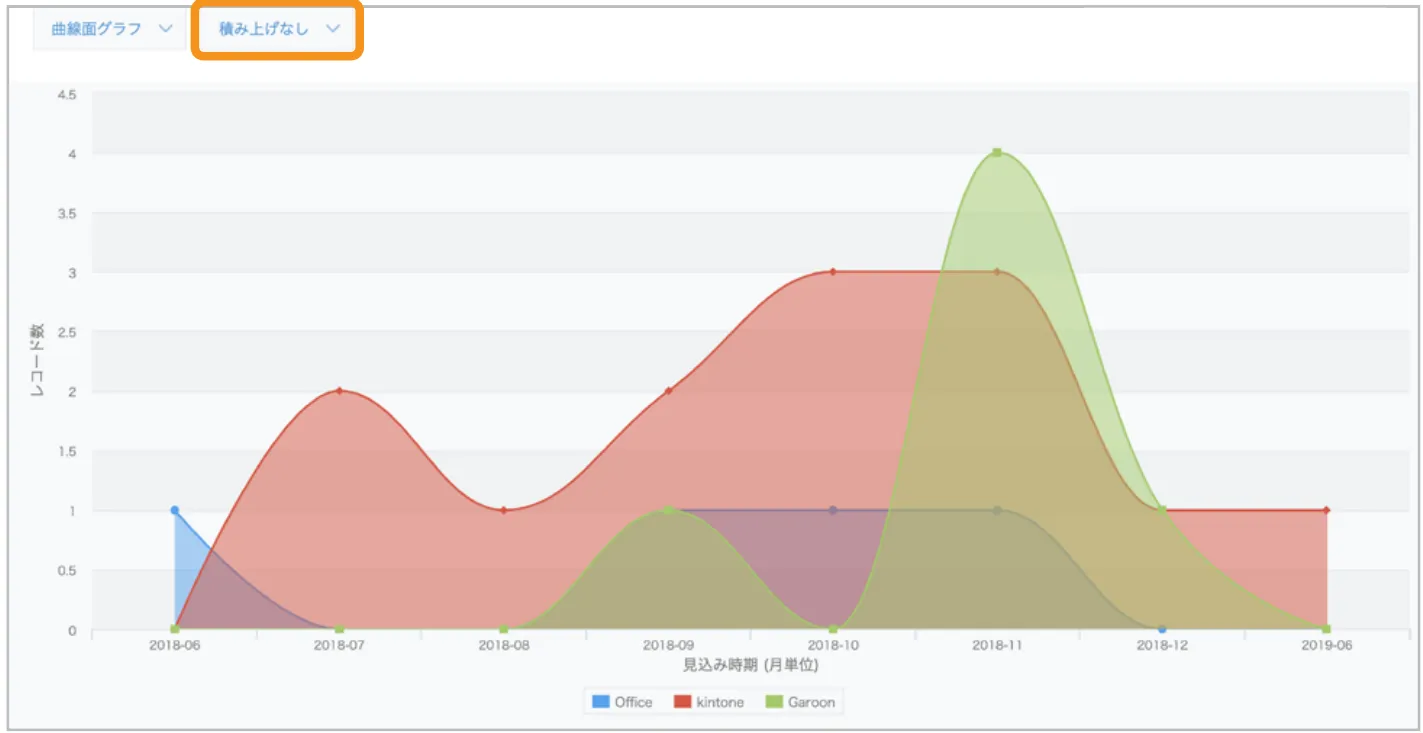The image size is (1423, 733).
Task: Toggle the kintone series in the legend
Action: (709, 702)
